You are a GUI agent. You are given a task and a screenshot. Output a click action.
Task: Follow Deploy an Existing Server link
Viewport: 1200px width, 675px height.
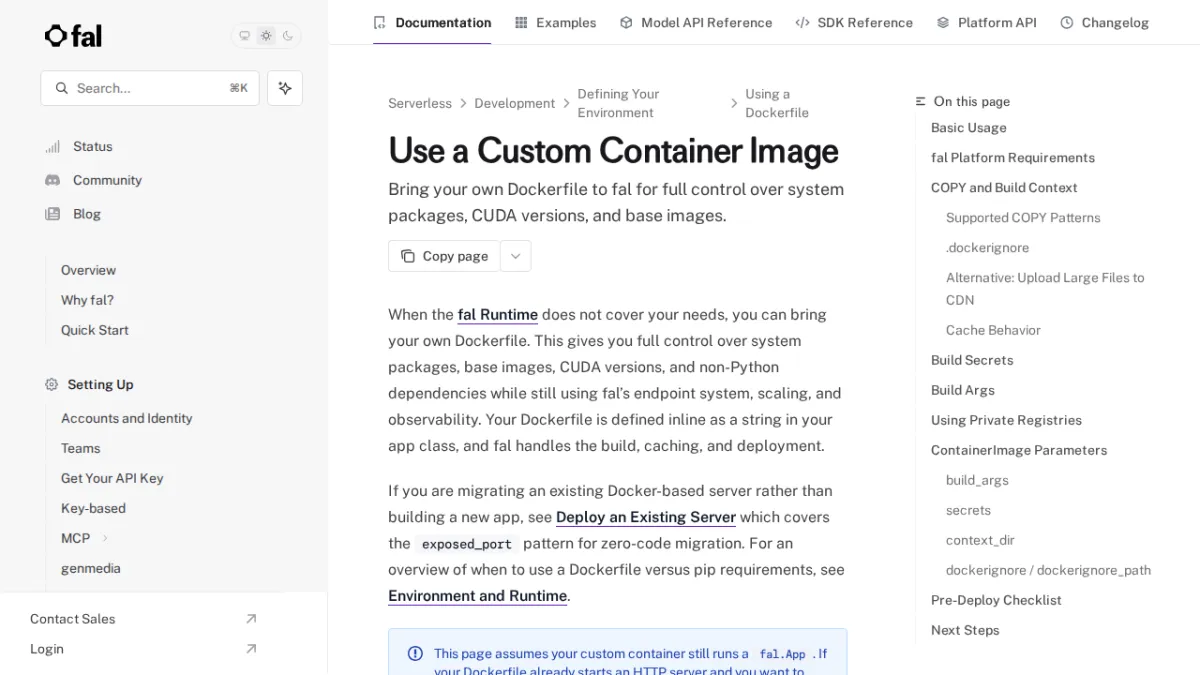pyautogui.click(x=646, y=517)
